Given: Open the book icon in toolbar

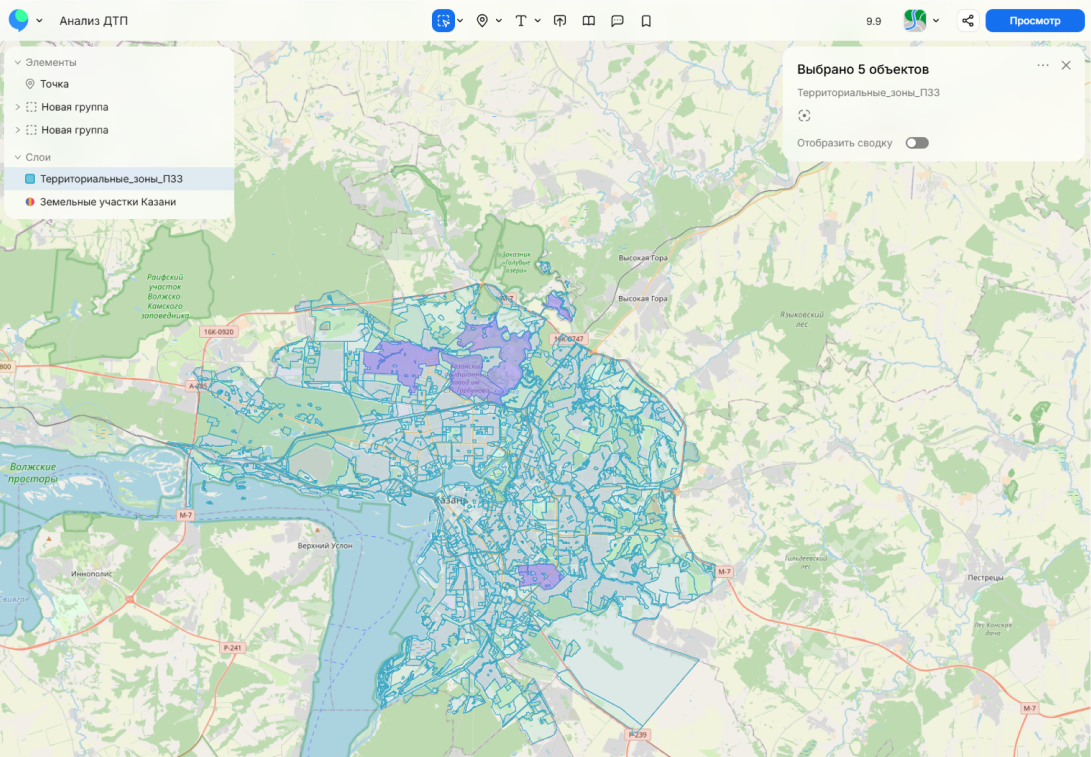Looking at the screenshot, I should point(589,20).
